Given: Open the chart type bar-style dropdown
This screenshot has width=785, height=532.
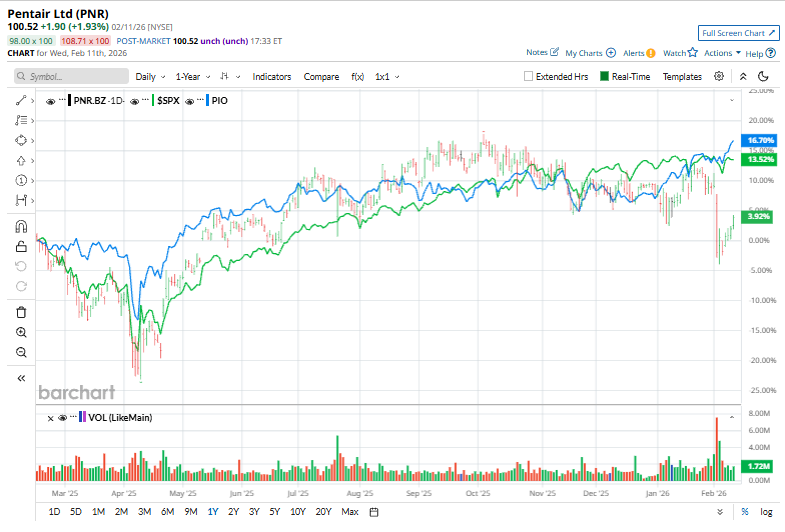Looking at the screenshot, I should tap(230, 77).
